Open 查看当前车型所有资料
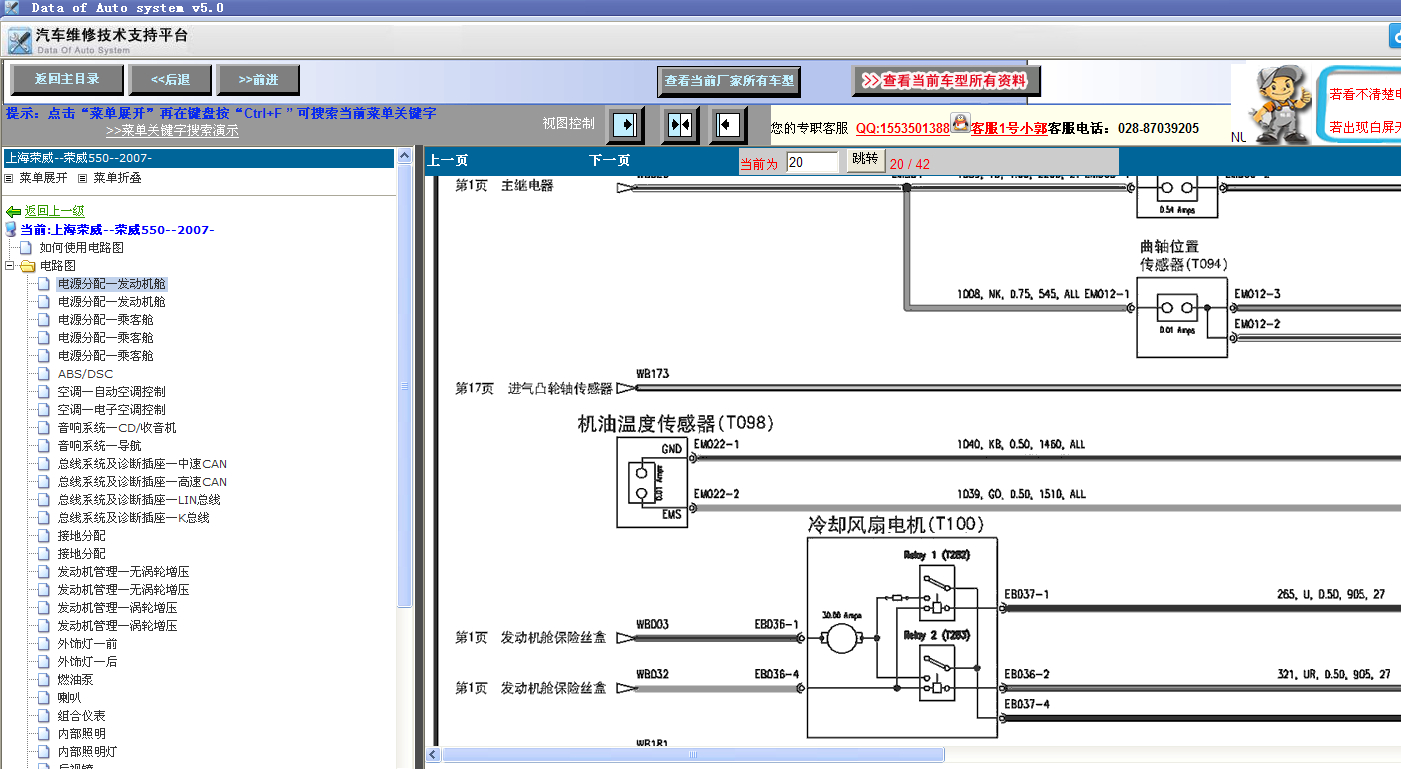 (946, 81)
